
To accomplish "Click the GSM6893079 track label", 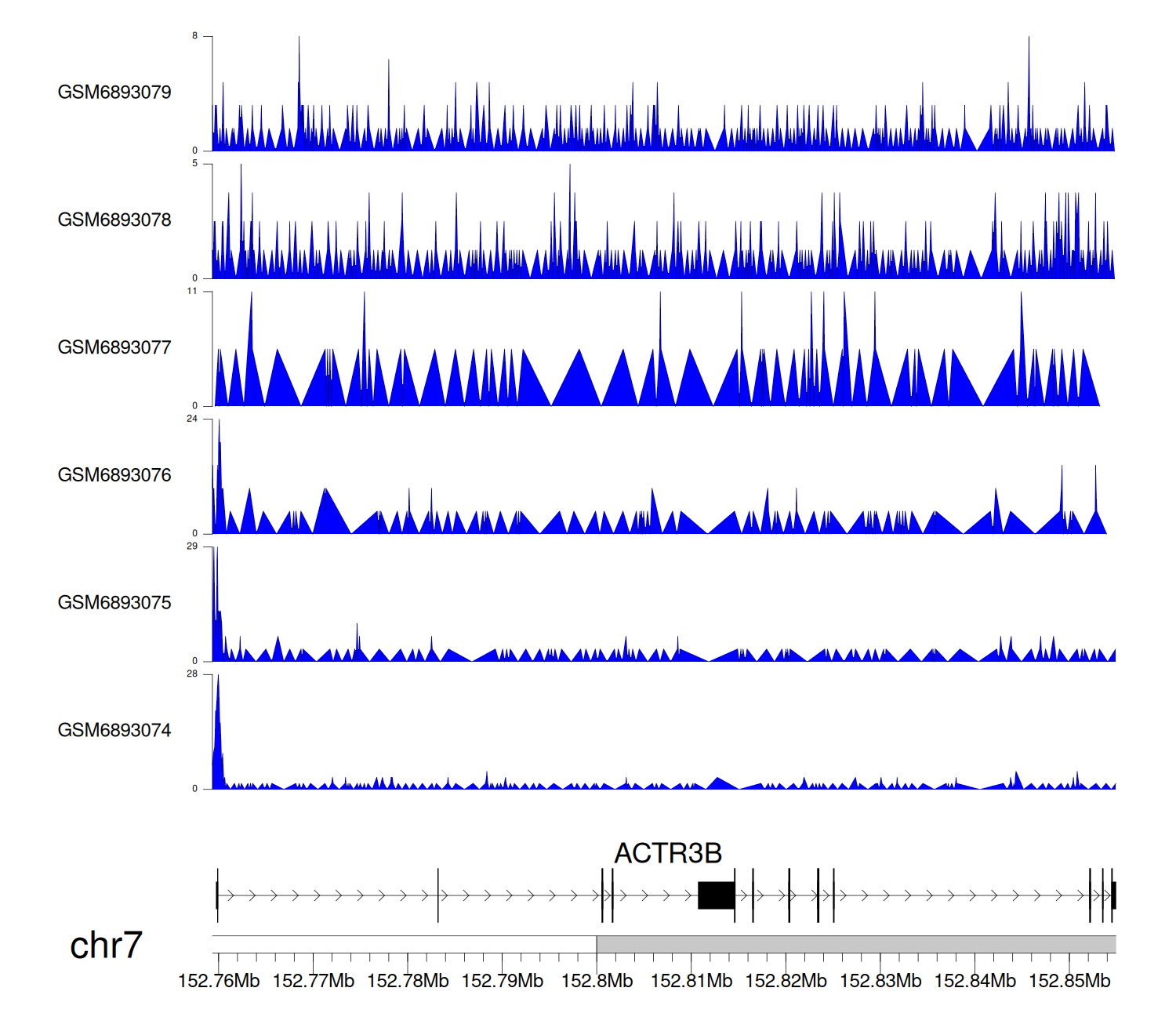I will (114, 93).
